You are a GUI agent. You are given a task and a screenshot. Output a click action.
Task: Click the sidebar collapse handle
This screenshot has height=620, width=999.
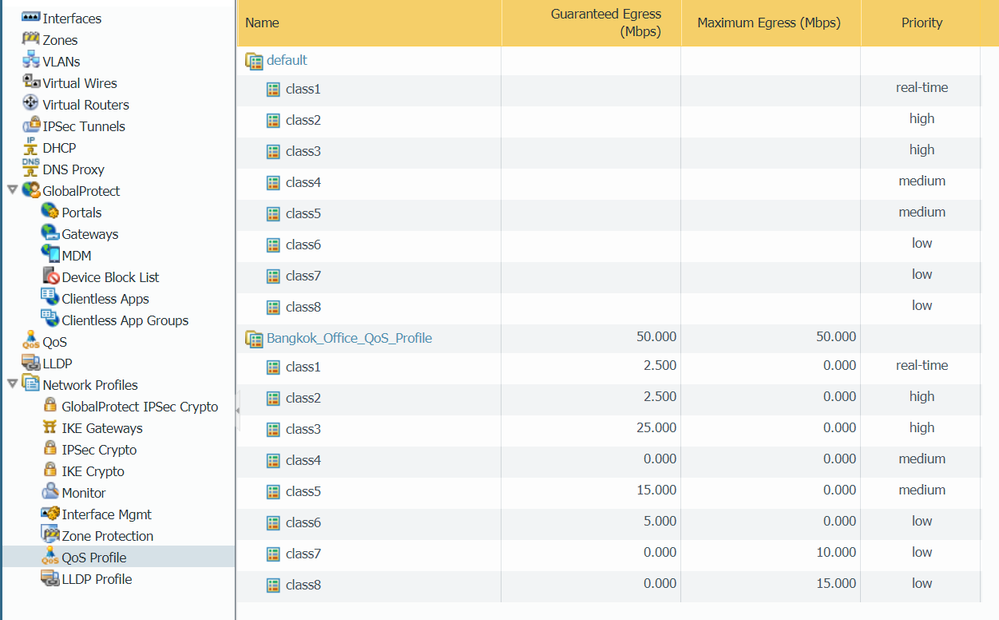(237, 410)
